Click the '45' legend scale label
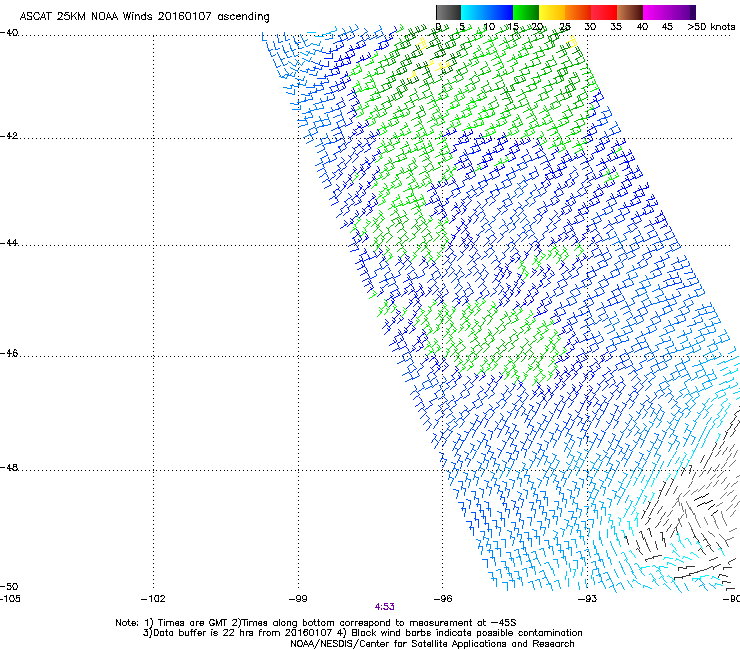 coord(667,27)
